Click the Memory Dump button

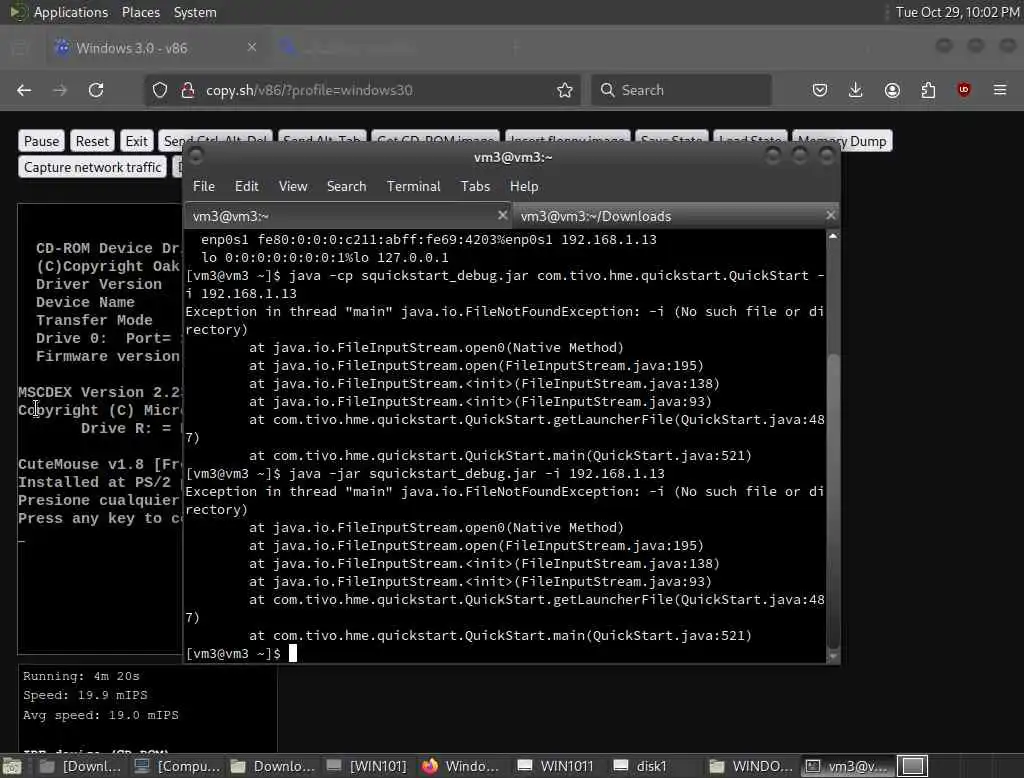click(x=842, y=141)
